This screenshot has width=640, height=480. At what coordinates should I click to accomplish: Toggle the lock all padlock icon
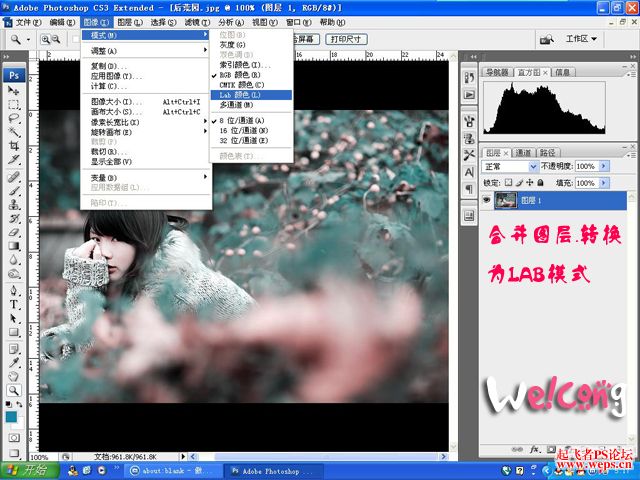click(540, 182)
